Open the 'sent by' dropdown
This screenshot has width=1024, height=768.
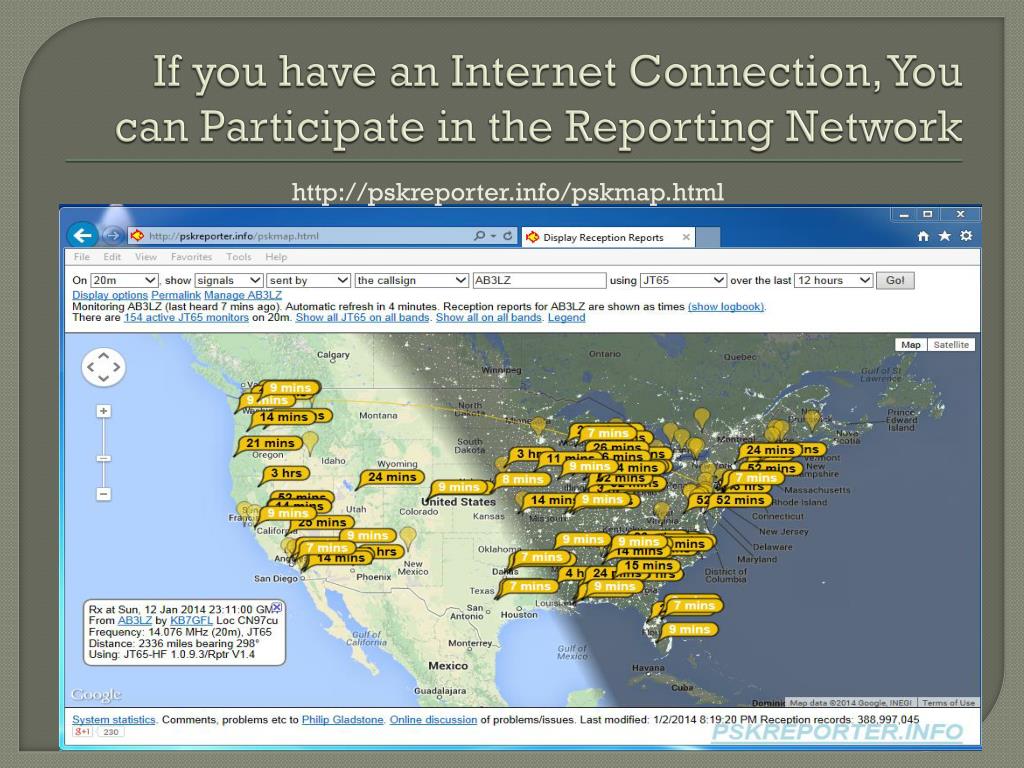pos(308,280)
